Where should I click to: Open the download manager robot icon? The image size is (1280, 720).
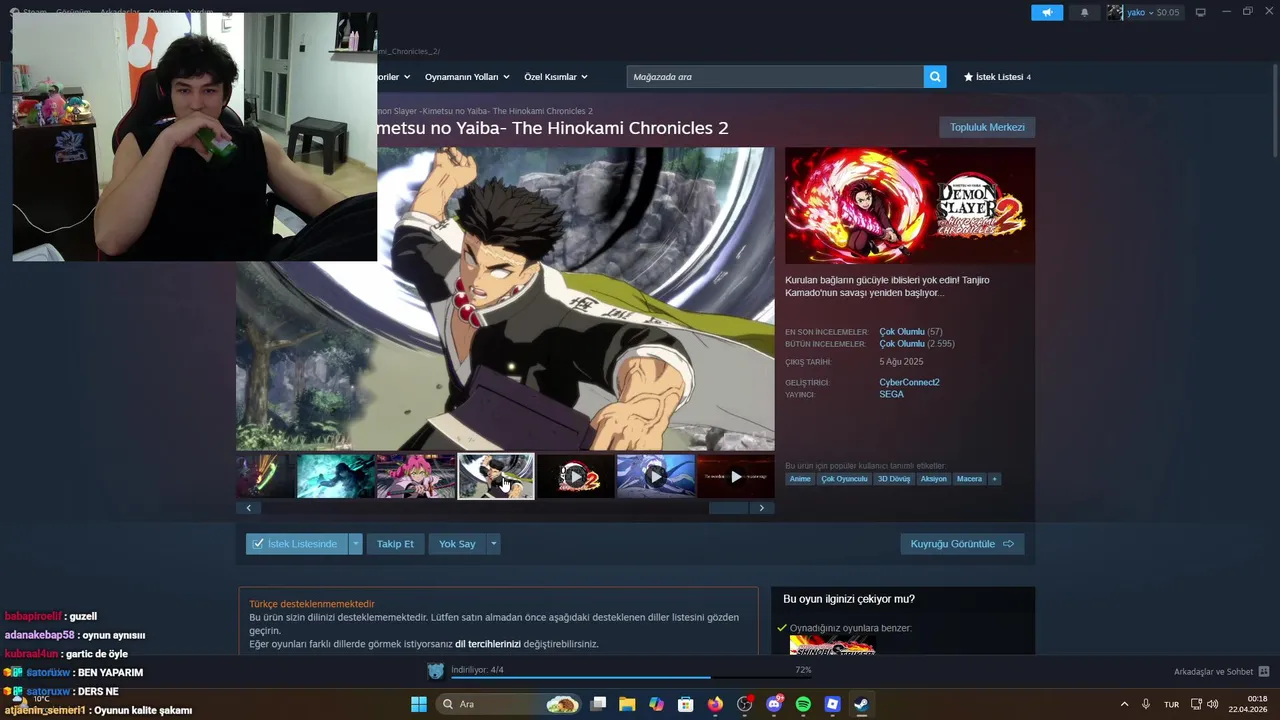click(x=435, y=671)
